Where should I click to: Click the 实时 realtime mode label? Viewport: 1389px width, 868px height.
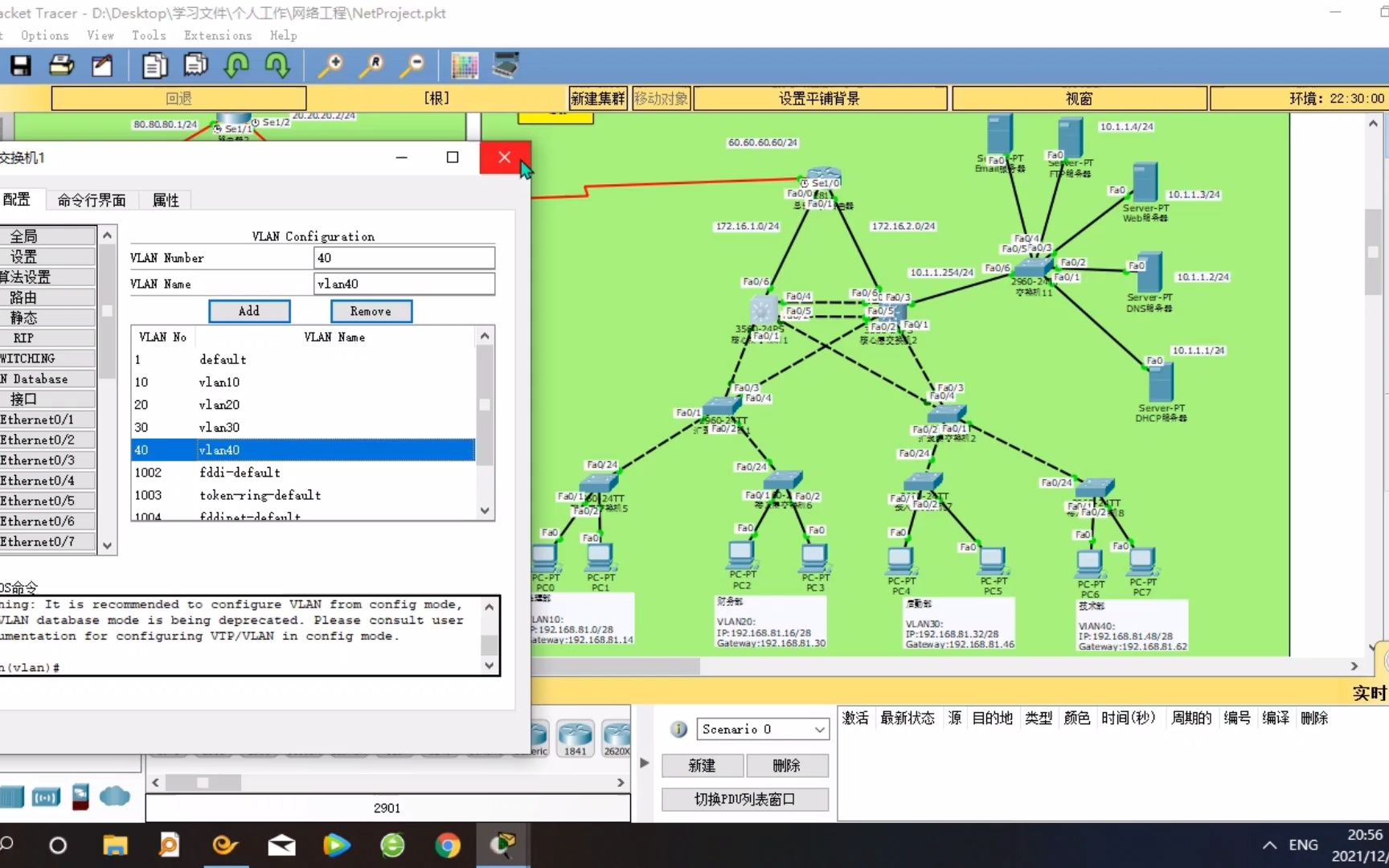tap(1369, 693)
